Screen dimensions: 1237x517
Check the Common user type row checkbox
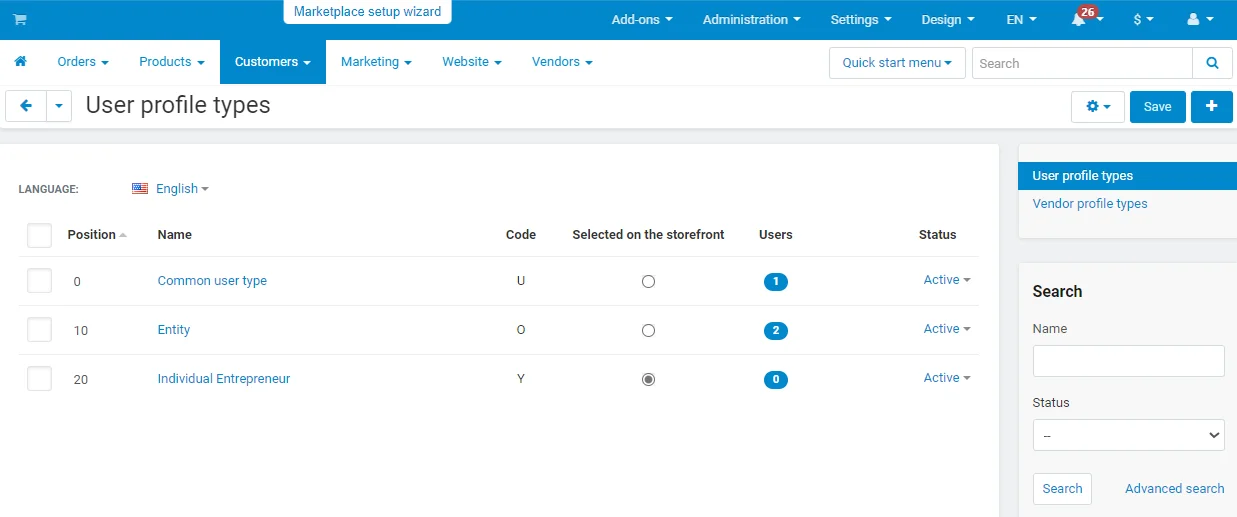pyautogui.click(x=39, y=281)
